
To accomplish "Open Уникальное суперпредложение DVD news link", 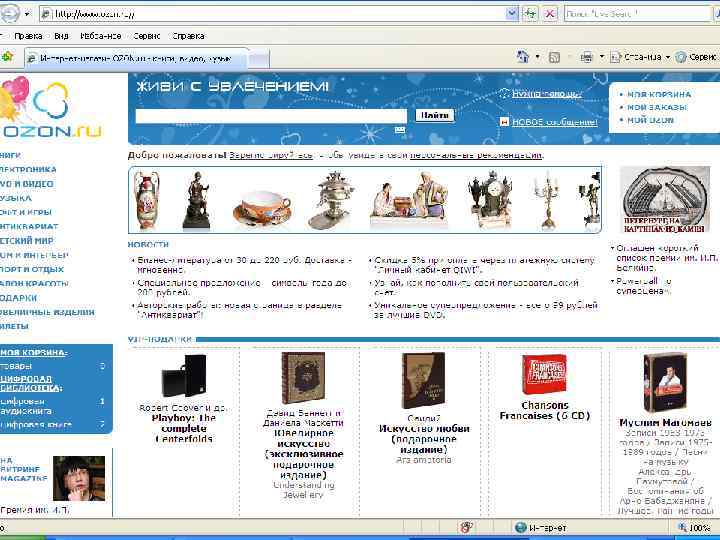I will 486,310.
